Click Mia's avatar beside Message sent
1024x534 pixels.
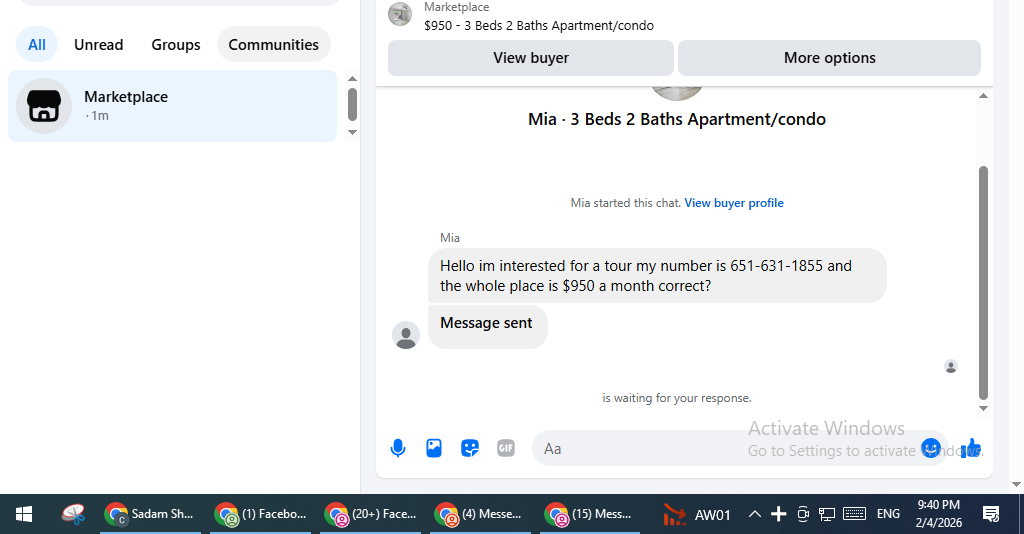405,335
